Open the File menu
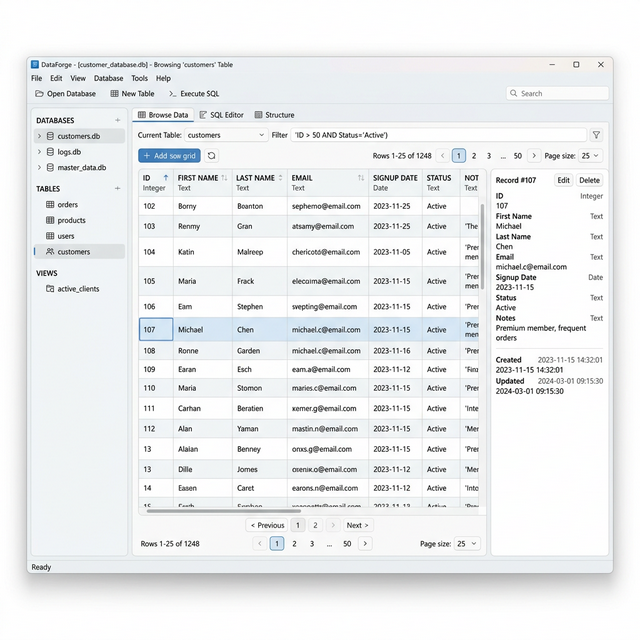 pos(36,78)
